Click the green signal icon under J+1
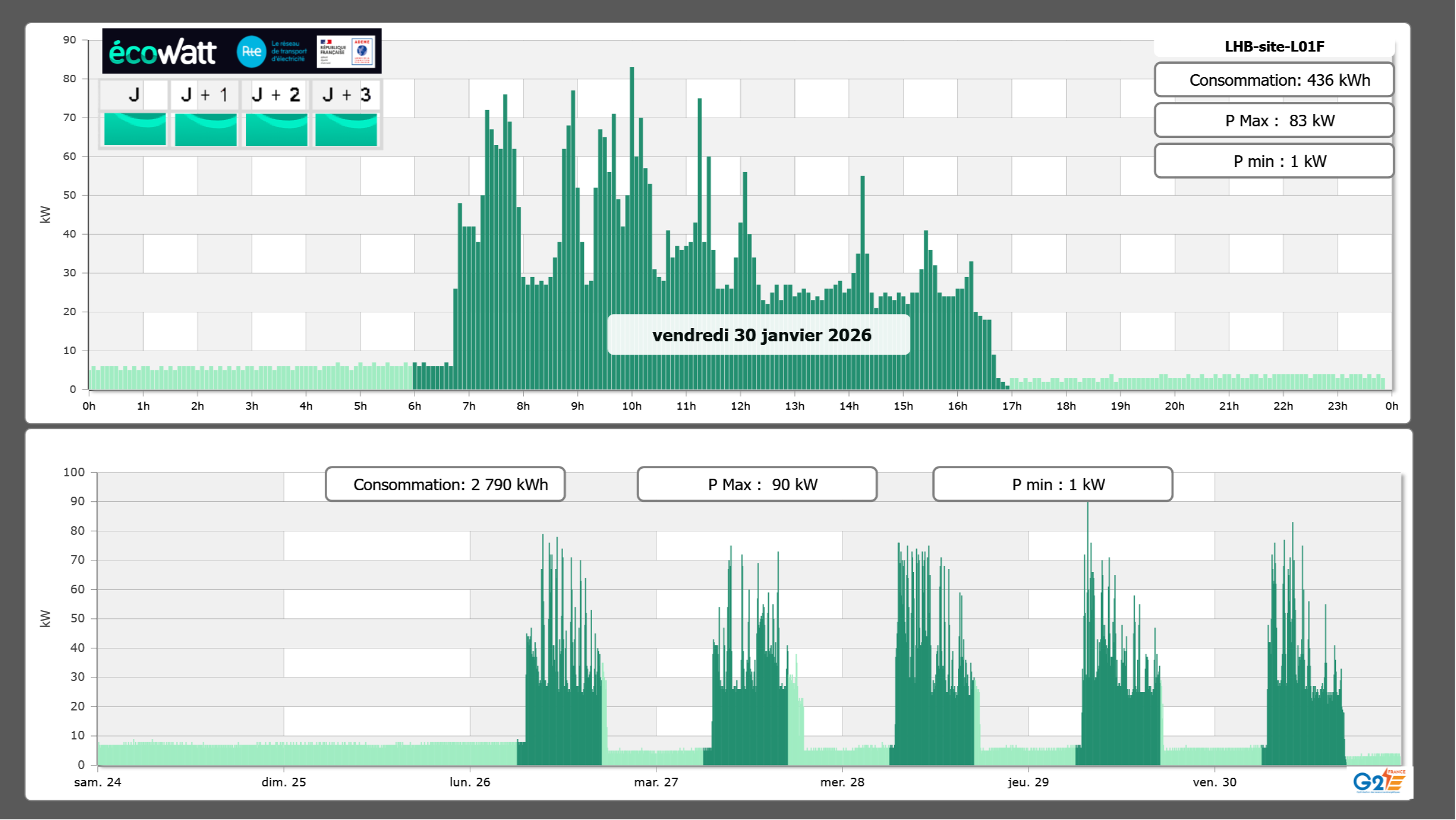 (x=205, y=129)
